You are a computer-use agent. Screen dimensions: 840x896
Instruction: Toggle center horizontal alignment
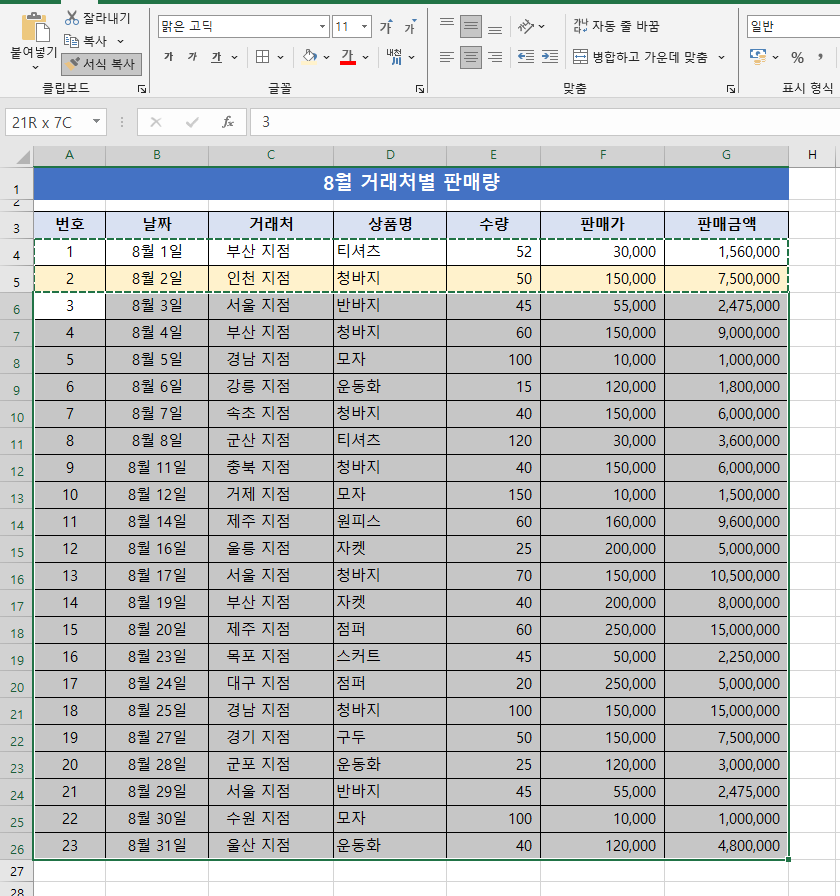click(x=471, y=57)
